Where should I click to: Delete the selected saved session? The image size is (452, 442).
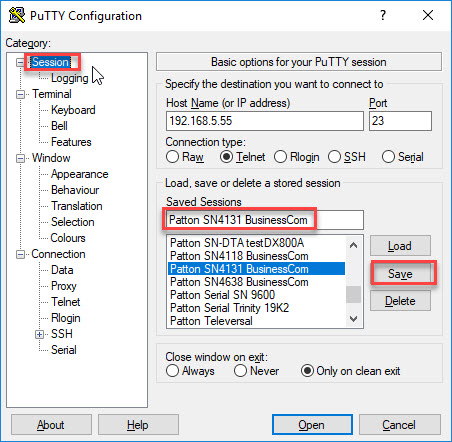tap(400, 301)
